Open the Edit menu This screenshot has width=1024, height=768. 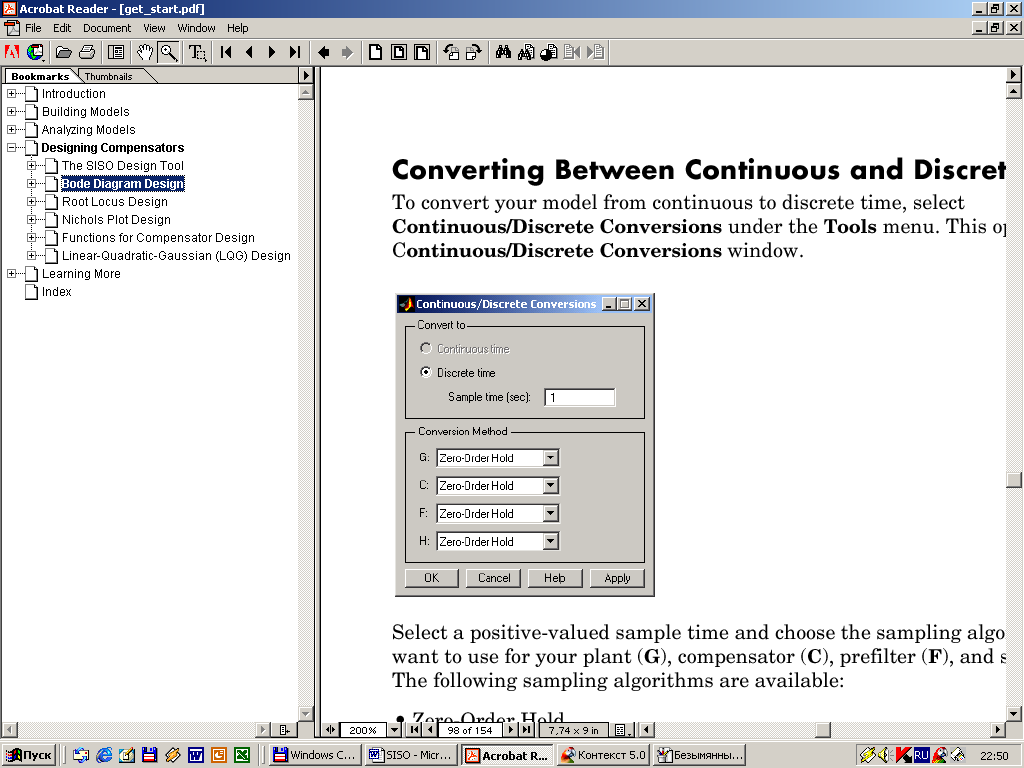click(62, 28)
